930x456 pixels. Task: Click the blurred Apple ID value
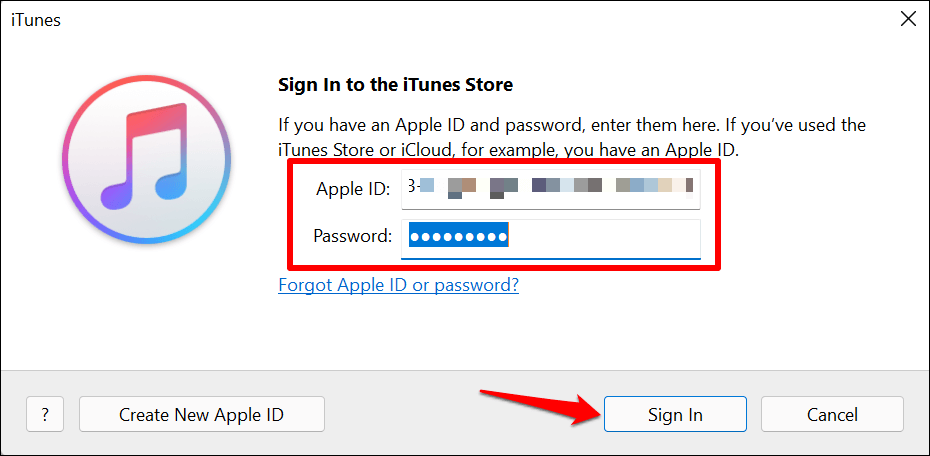click(x=550, y=186)
